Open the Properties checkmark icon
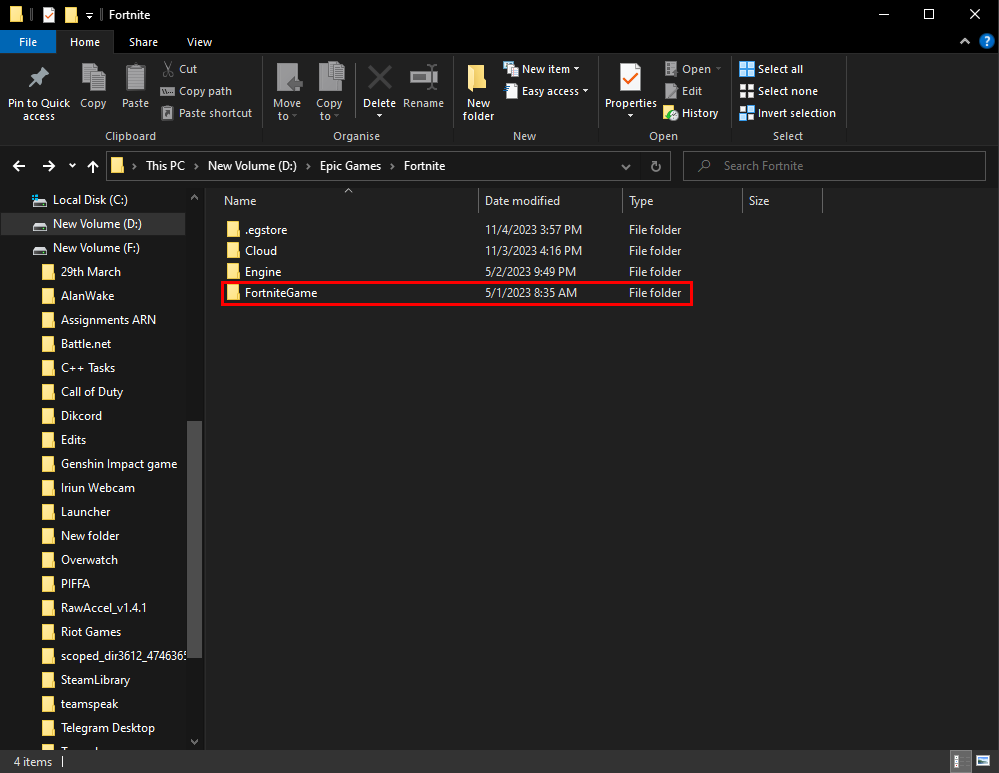This screenshot has width=999, height=773. [631, 78]
